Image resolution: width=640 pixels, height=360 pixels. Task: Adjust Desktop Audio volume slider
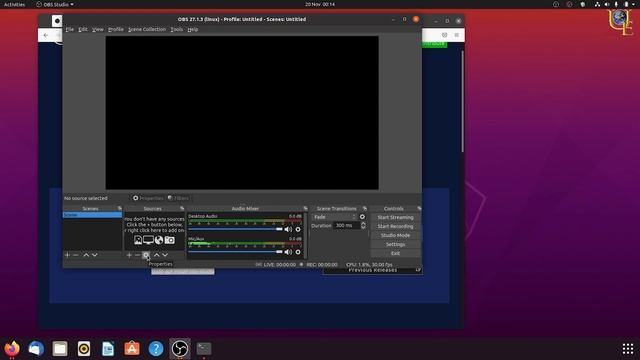(235, 229)
